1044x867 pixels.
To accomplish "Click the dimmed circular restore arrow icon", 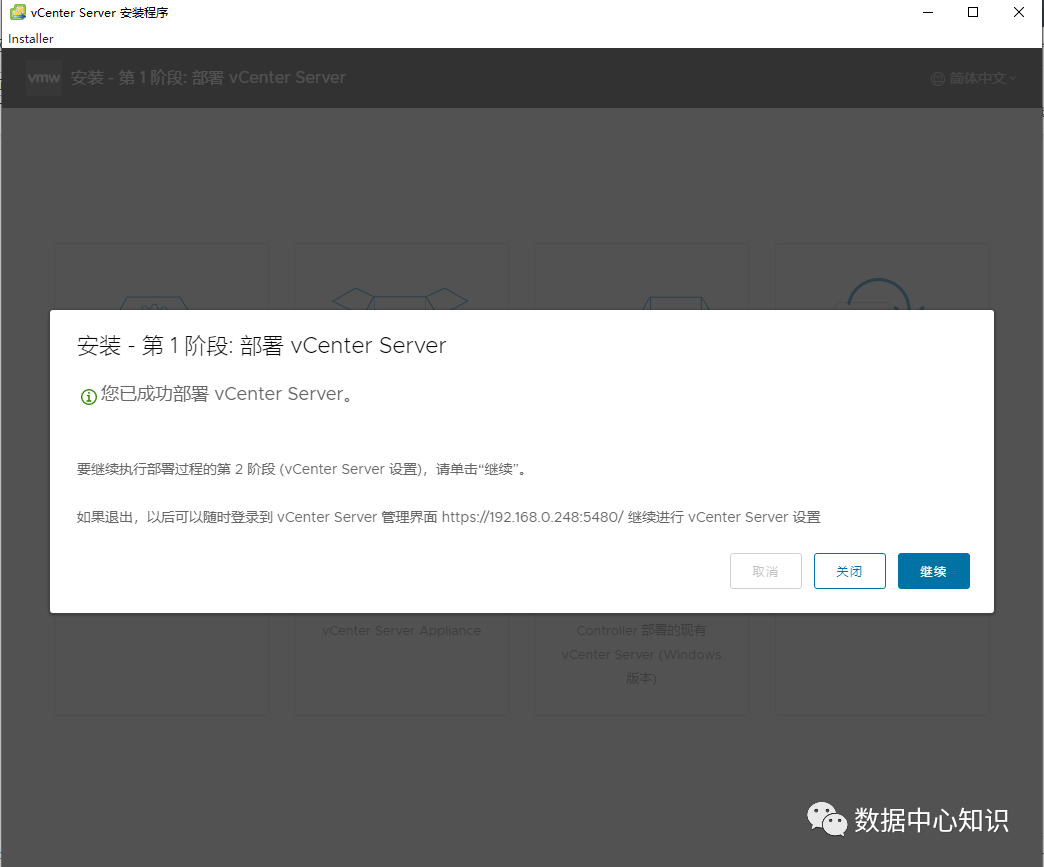I will click(x=879, y=294).
